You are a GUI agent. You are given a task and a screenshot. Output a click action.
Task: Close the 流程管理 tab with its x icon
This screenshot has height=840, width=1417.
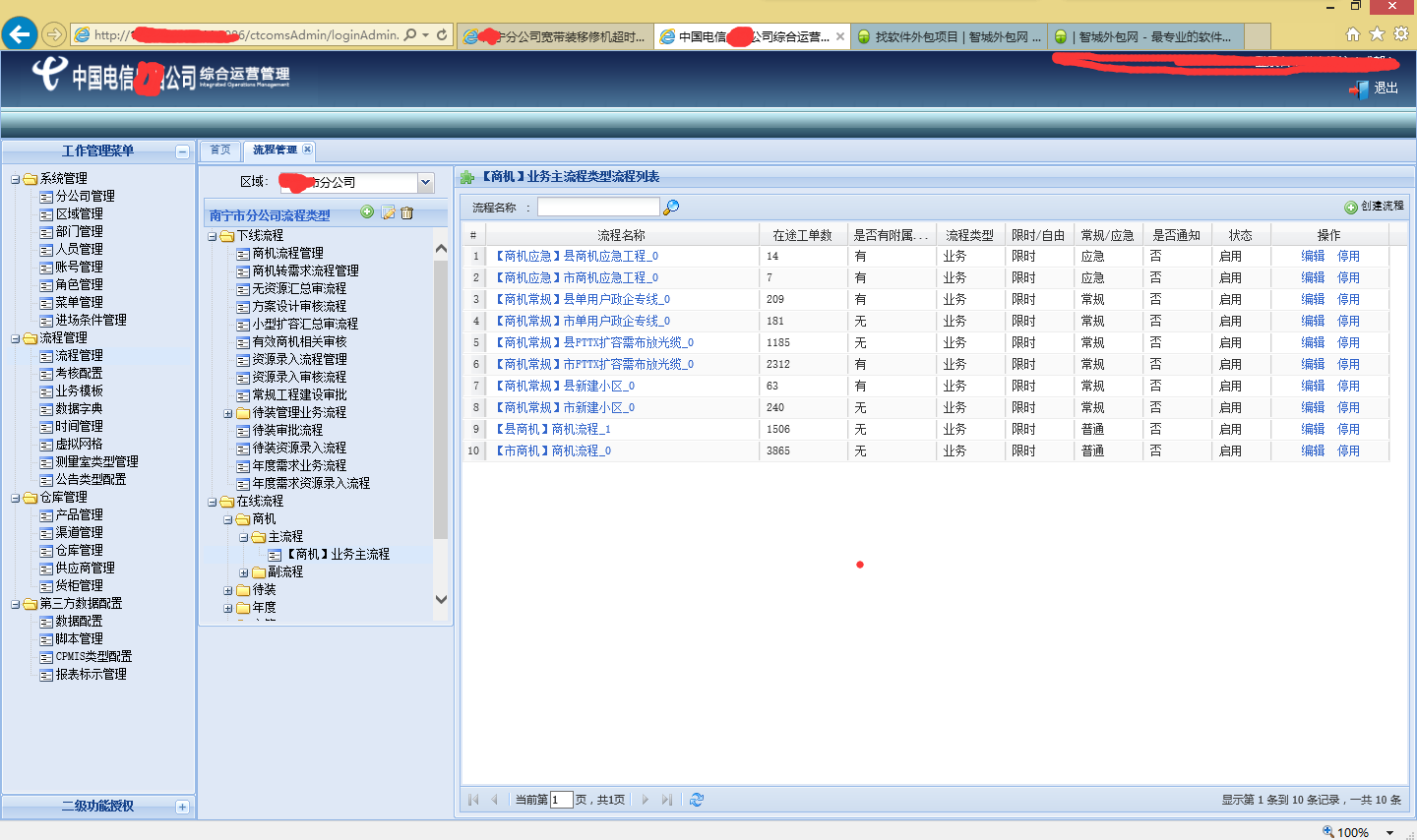307,150
